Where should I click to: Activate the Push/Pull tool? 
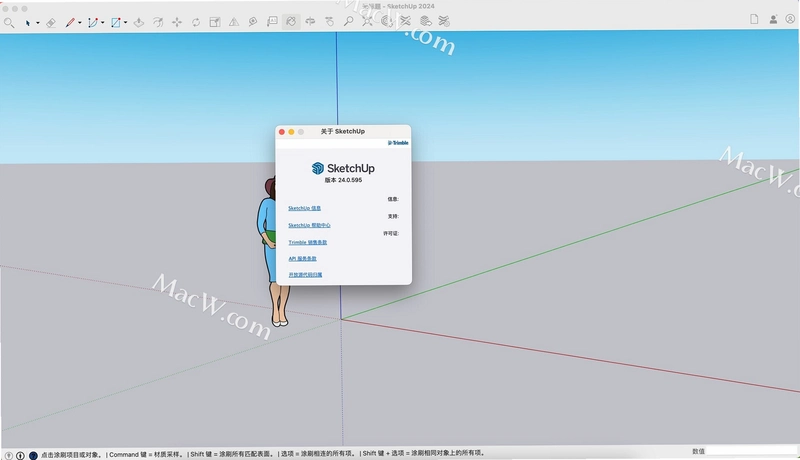coord(139,22)
